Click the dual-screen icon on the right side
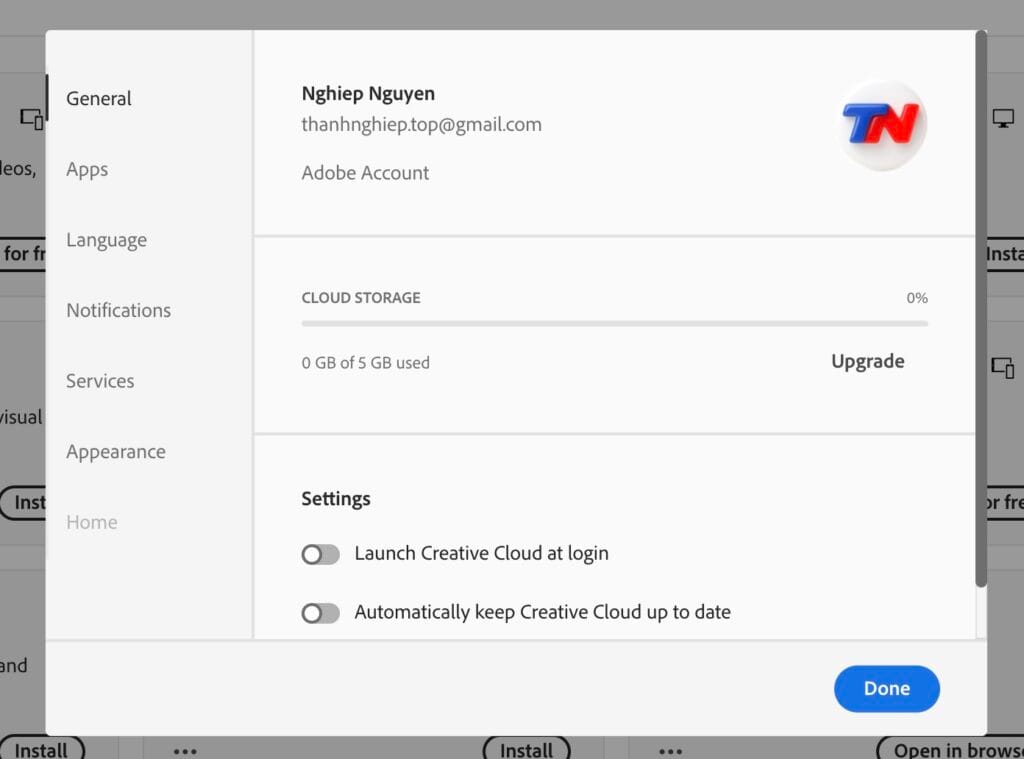 coord(1004,369)
